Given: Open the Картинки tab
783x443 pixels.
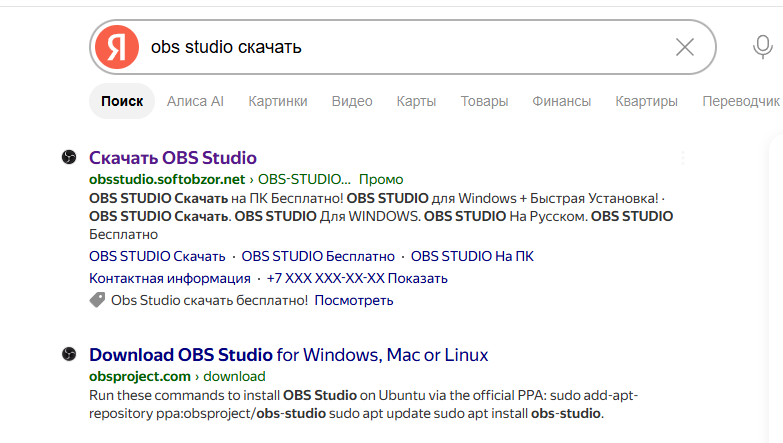Looking at the screenshot, I should (278, 101).
